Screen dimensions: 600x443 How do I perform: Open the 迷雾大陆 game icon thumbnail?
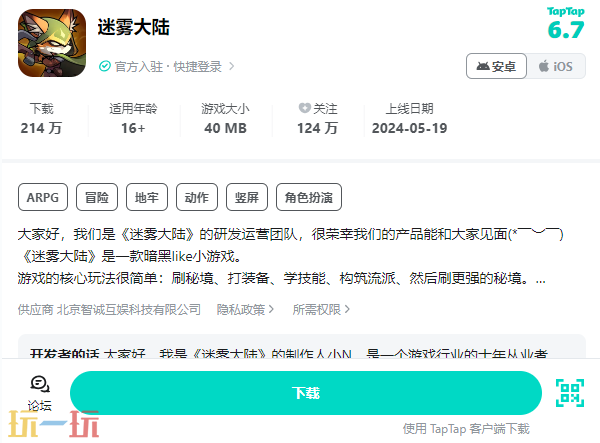pyautogui.click(x=52, y=43)
